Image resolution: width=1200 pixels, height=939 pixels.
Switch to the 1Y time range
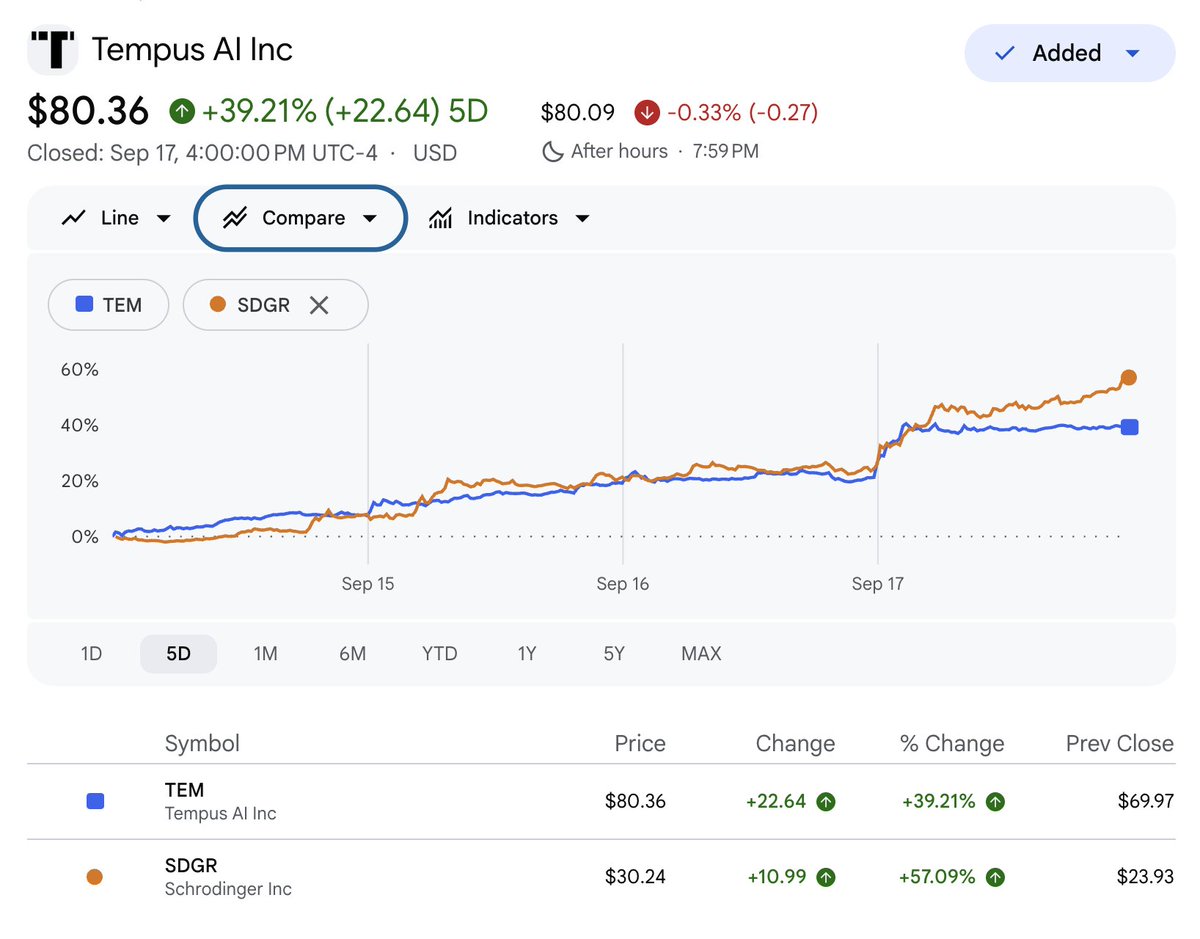tap(527, 654)
